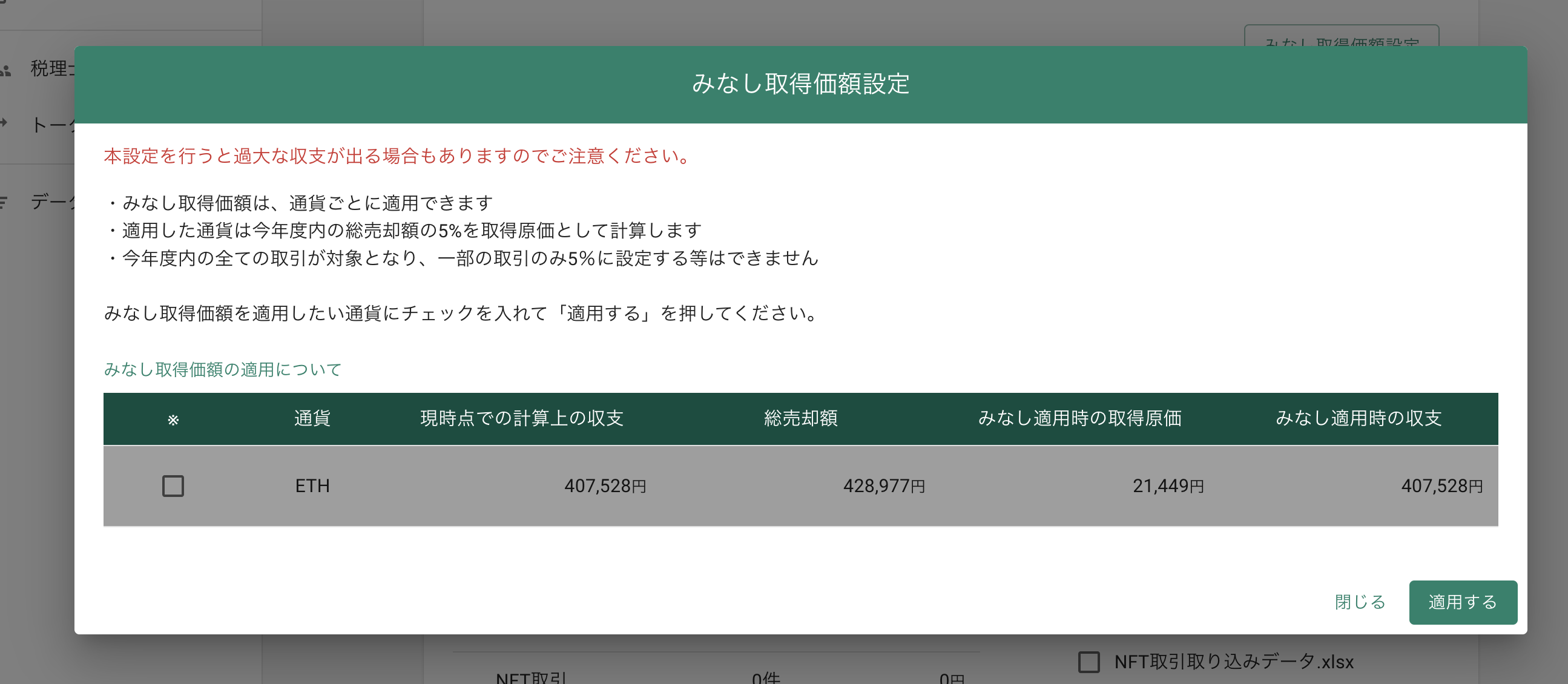Click the ETH currency cell
1568x684 pixels.
click(x=312, y=485)
